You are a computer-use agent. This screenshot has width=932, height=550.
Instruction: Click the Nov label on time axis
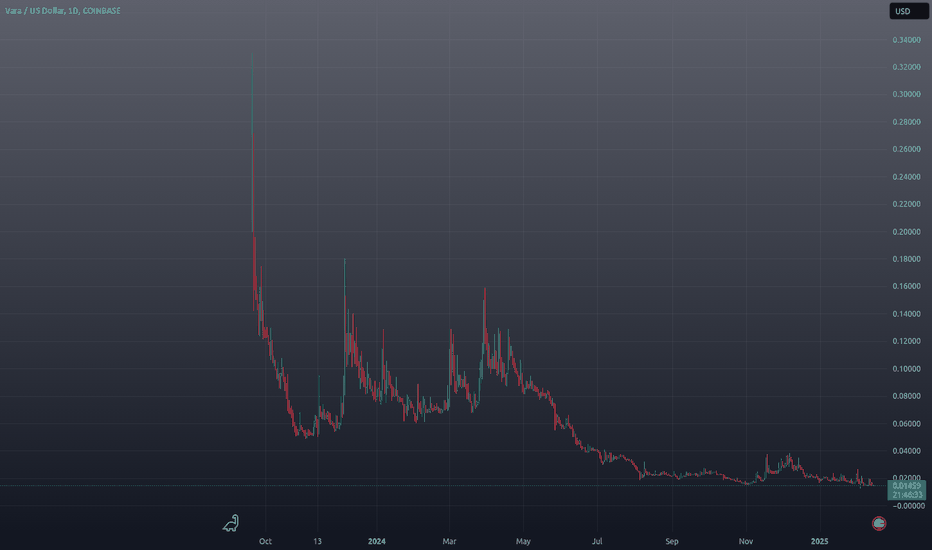point(745,541)
